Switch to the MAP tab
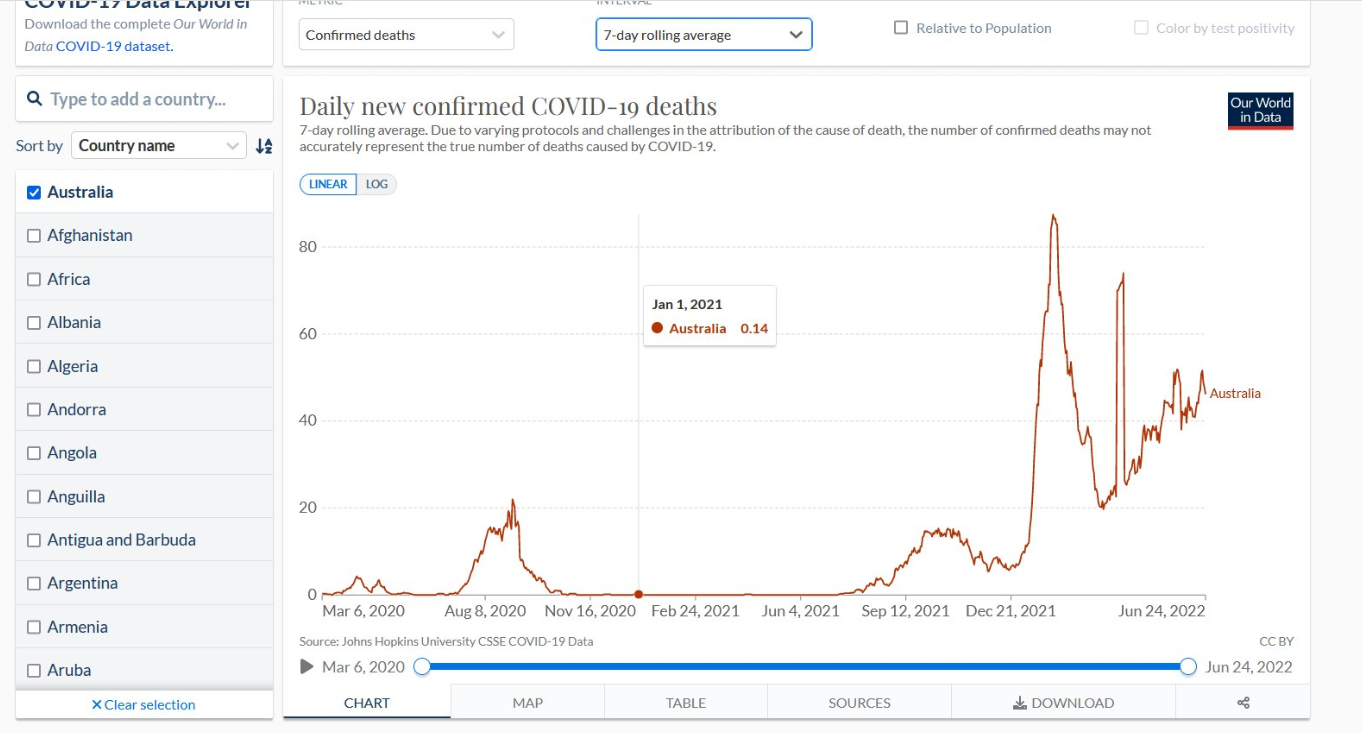The width and height of the screenshot is (1362, 733). click(x=527, y=703)
